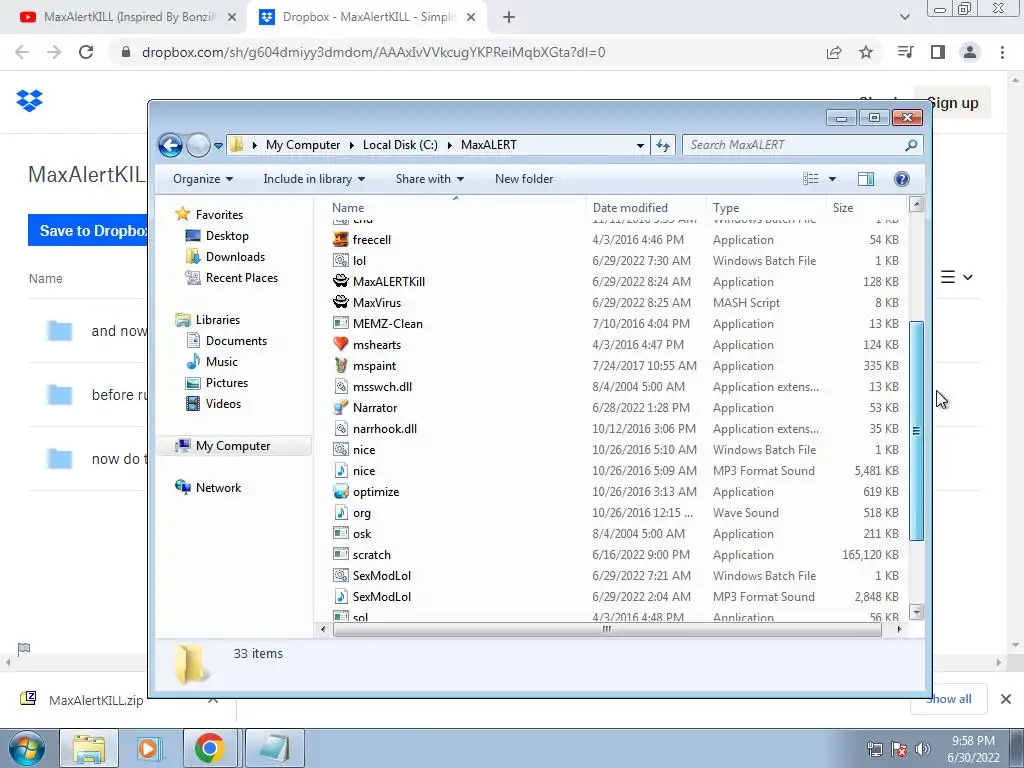Open the Share with menu
The image size is (1024, 768).
click(x=430, y=179)
